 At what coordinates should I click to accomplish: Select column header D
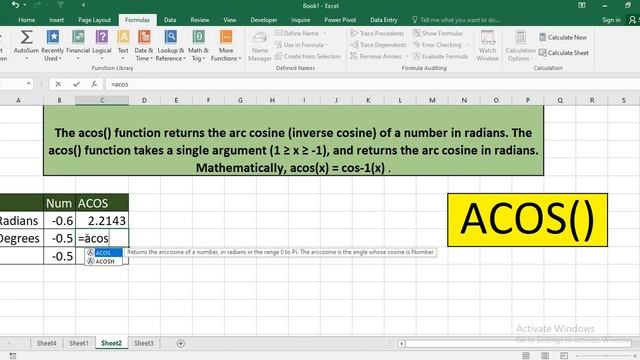pyautogui.click(x=144, y=100)
